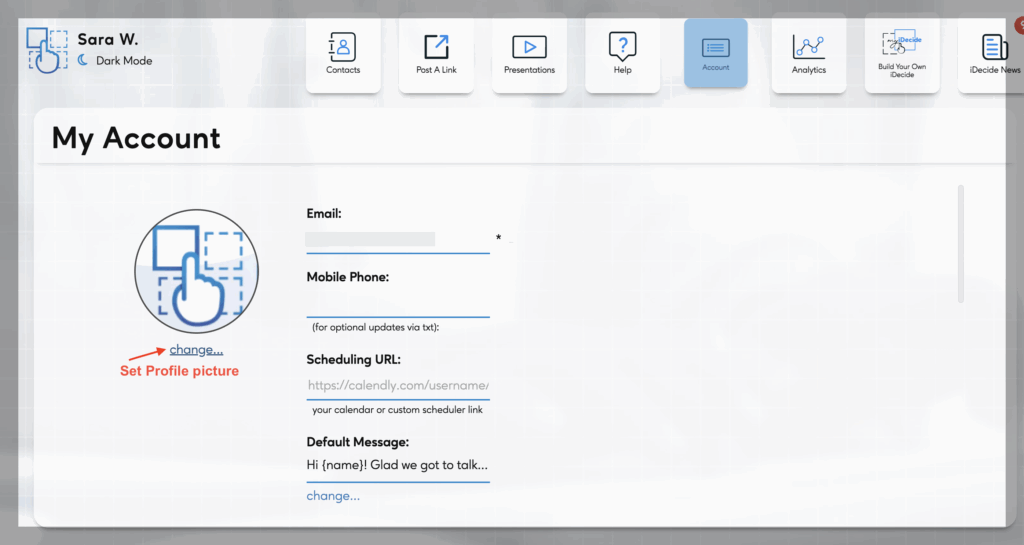
Task: Toggle Dark Mode
Action: [x=123, y=61]
